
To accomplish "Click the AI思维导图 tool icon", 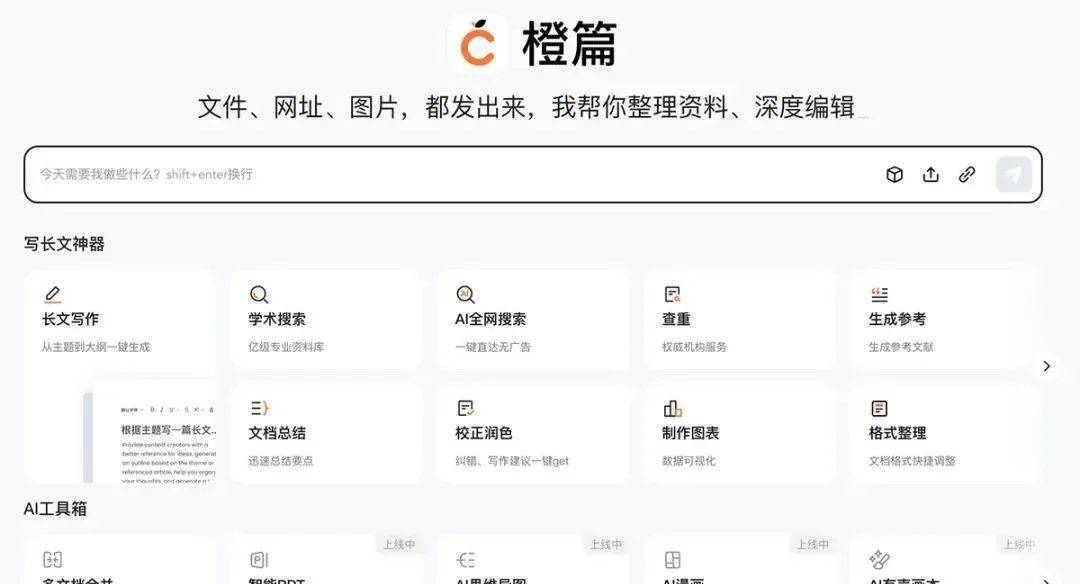I will (x=465, y=560).
